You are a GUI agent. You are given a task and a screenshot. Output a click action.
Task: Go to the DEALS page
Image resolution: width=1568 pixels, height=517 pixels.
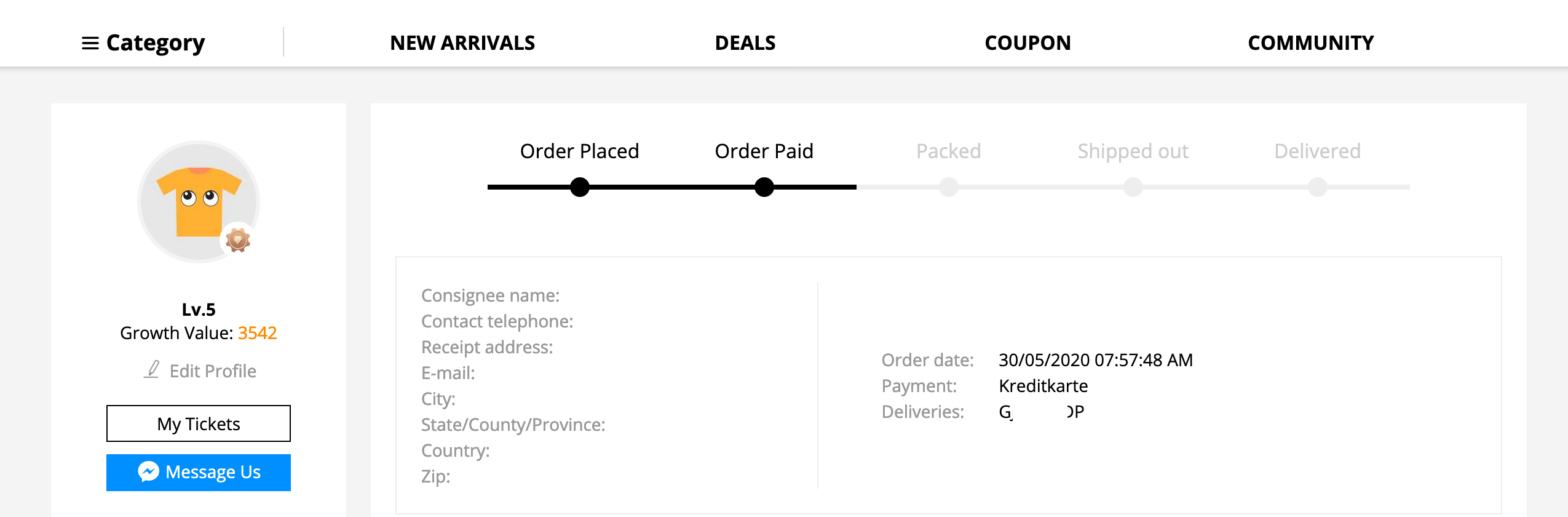(x=745, y=43)
